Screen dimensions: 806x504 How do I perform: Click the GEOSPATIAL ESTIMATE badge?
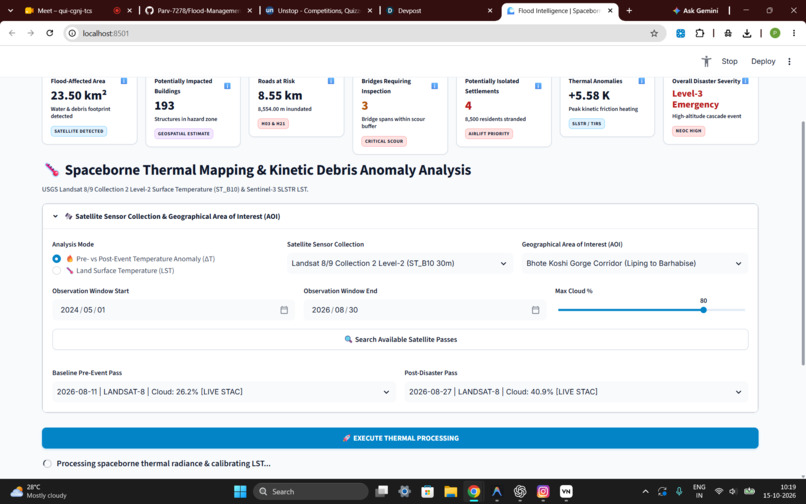pyautogui.click(x=184, y=134)
